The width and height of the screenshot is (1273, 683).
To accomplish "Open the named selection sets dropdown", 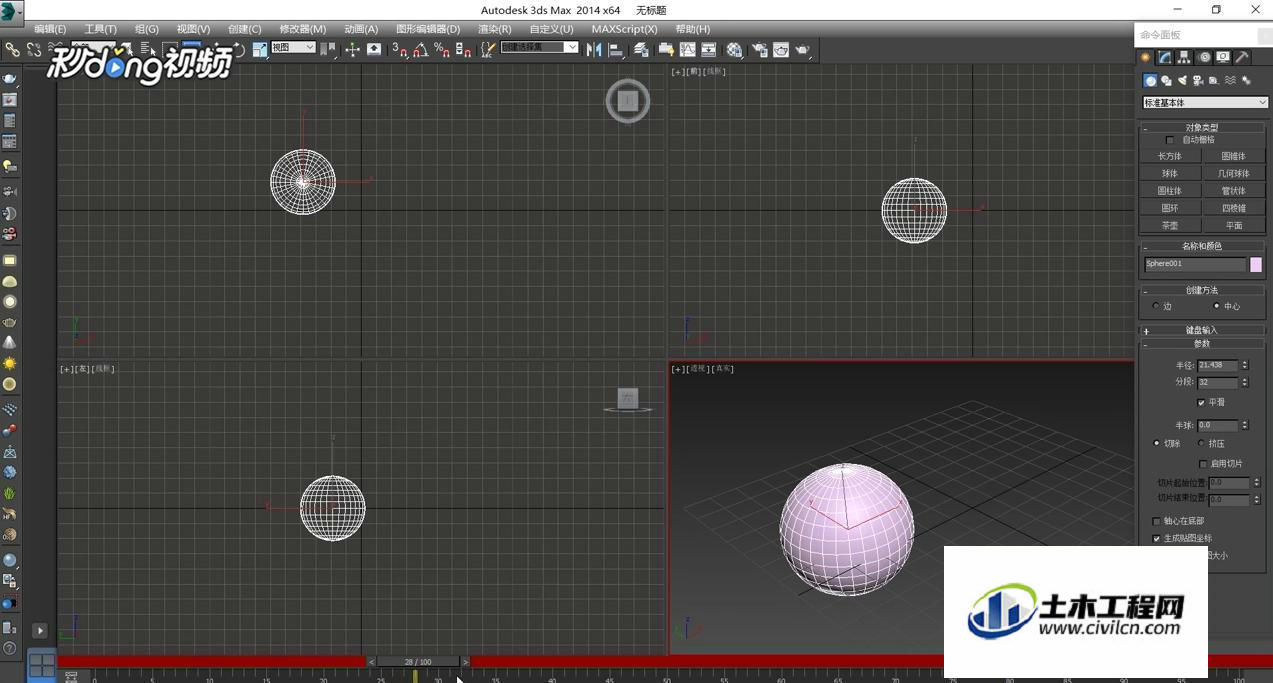I will (x=539, y=47).
